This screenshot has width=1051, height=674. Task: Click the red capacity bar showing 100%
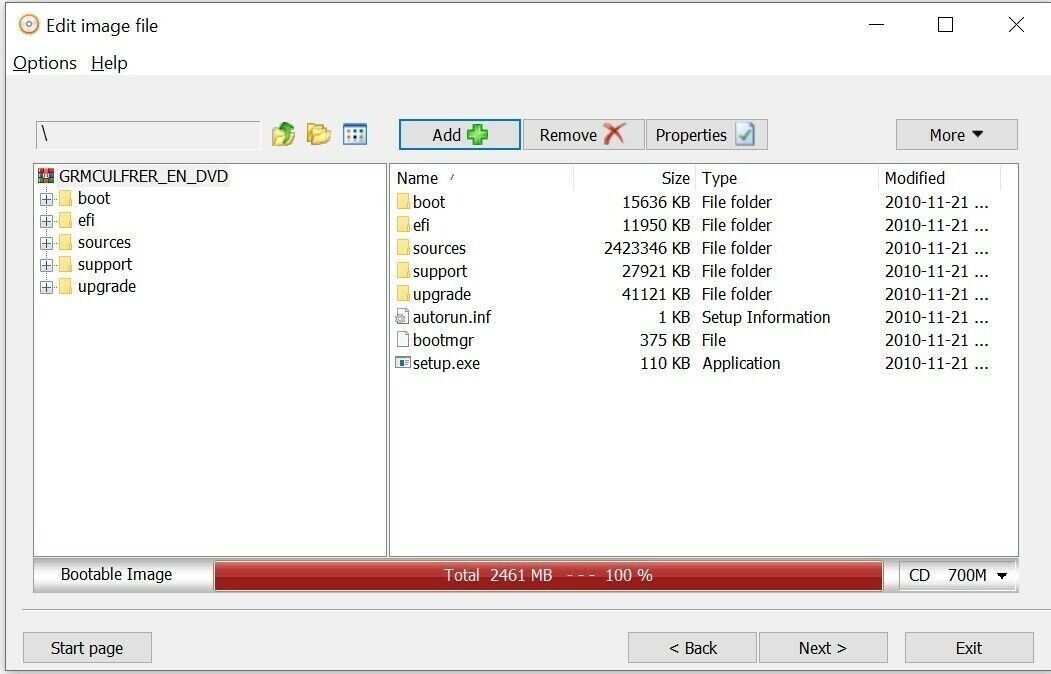(550, 575)
